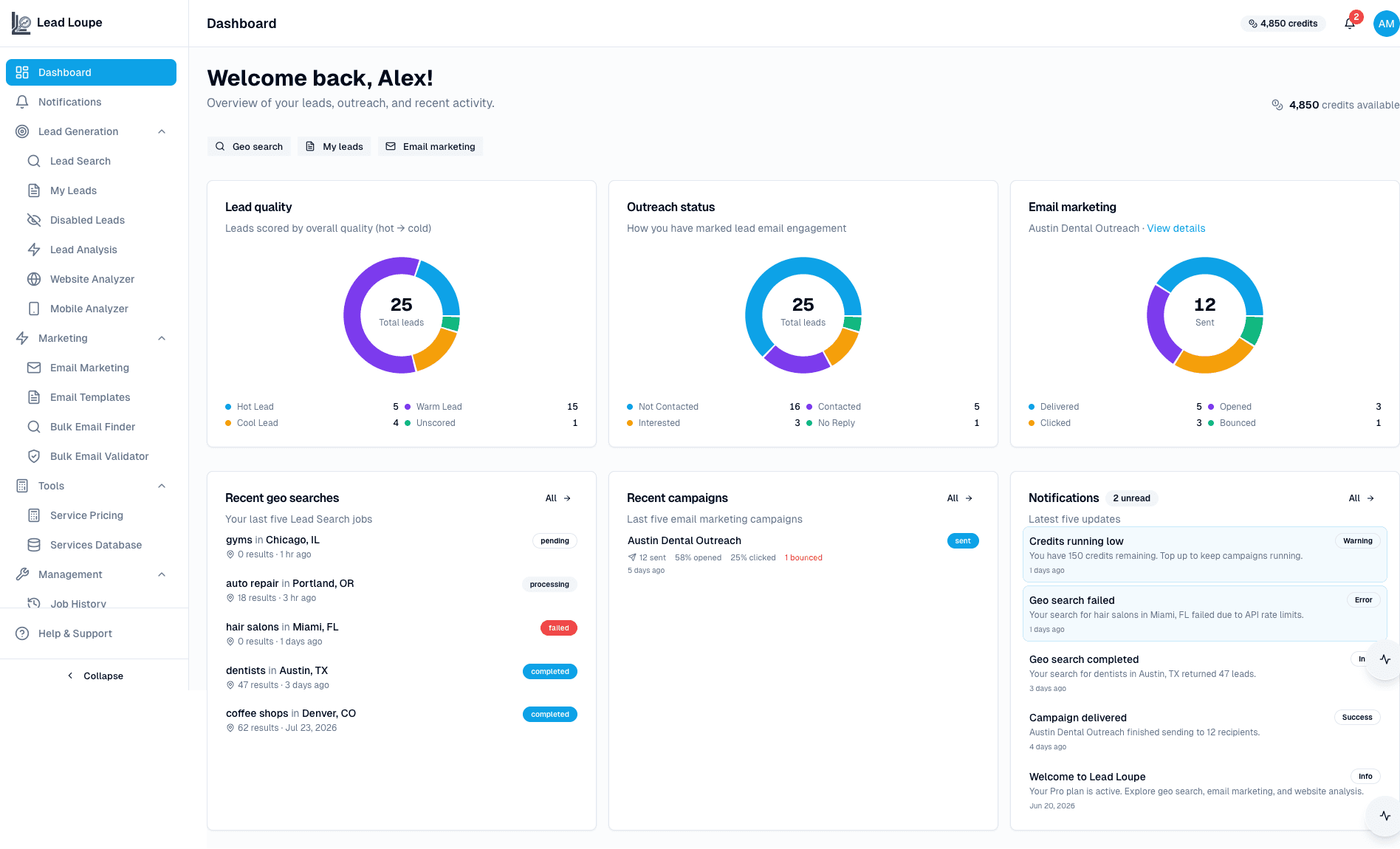Collapse the Management section chevron
1400x849 pixels.
pyautogui.click(x=162, y=574)
